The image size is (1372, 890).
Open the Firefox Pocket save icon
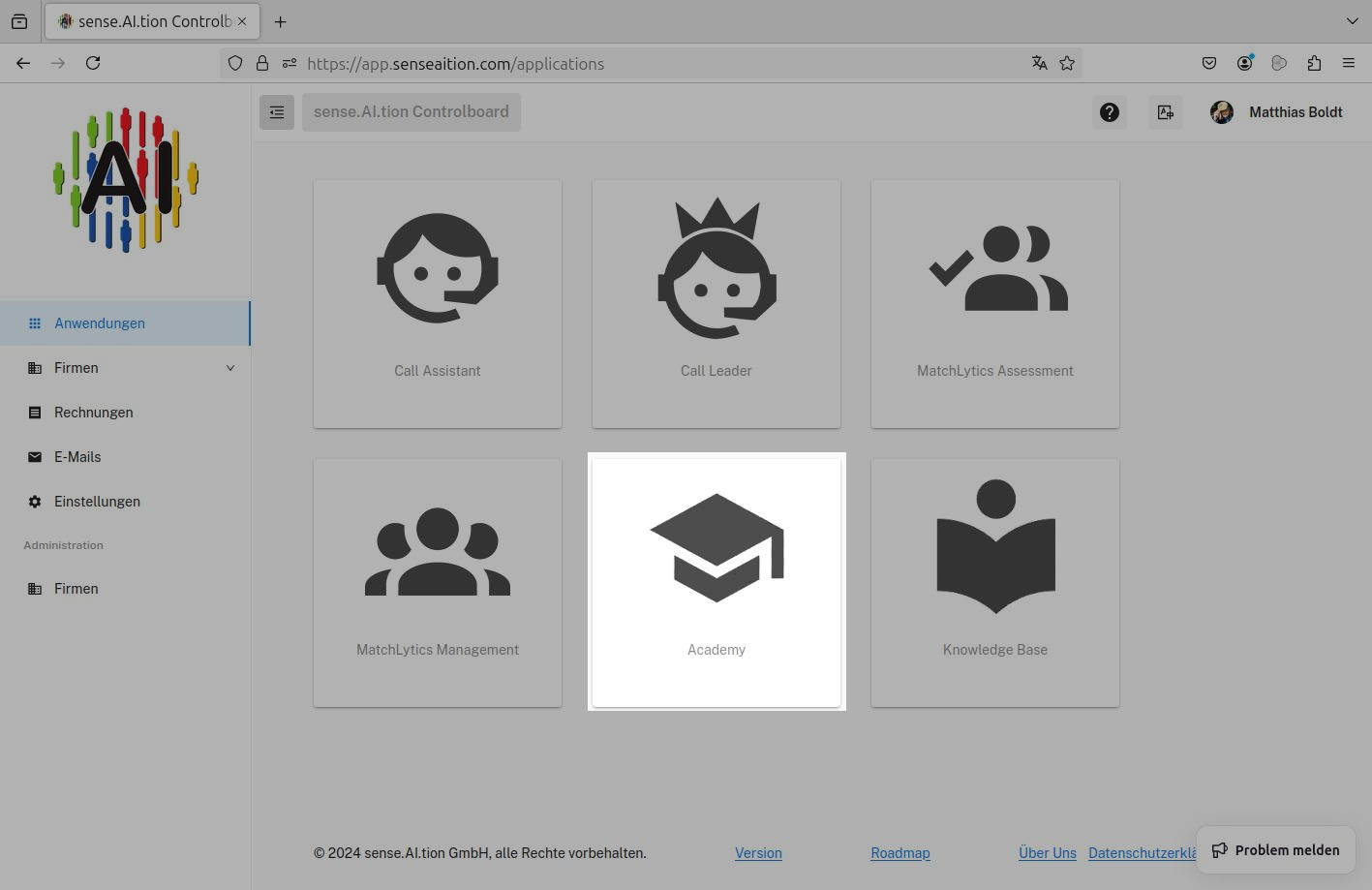(x=1209, y=63)
